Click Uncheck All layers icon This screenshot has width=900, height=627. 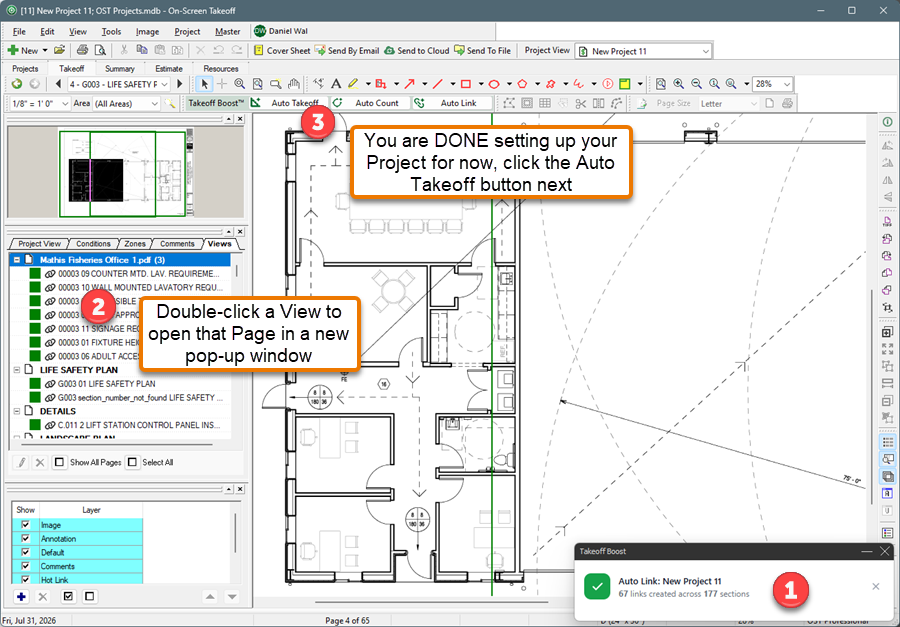coord(90,597)
